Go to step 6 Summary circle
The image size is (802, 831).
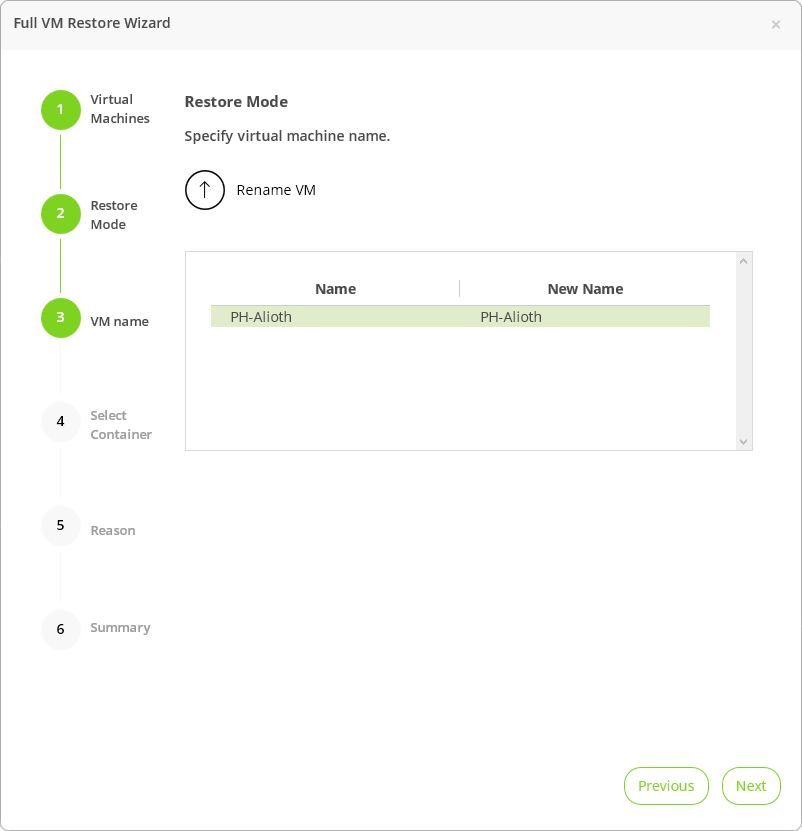(x=60, y=630)
